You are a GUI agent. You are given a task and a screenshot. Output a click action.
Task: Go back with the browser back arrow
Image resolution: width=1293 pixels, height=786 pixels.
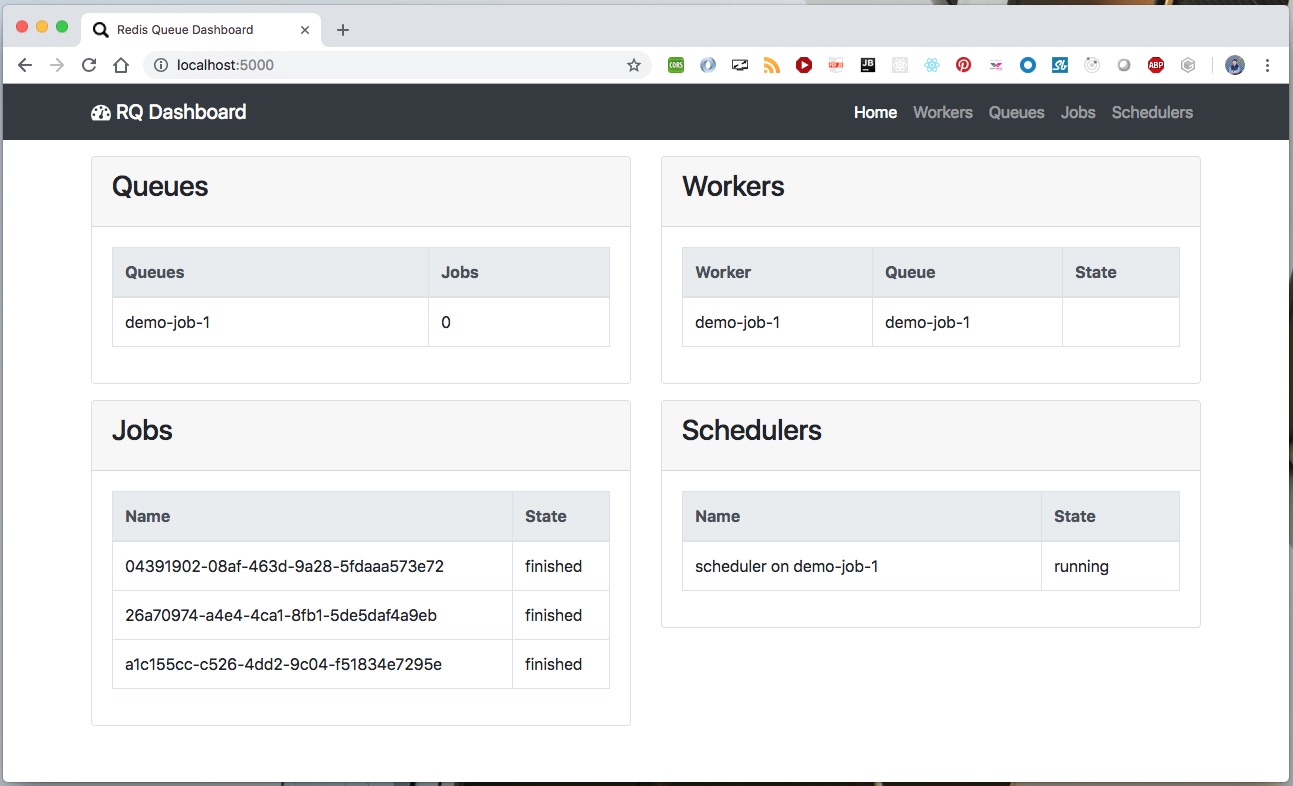pyautogui.click(x=25, y=65)
